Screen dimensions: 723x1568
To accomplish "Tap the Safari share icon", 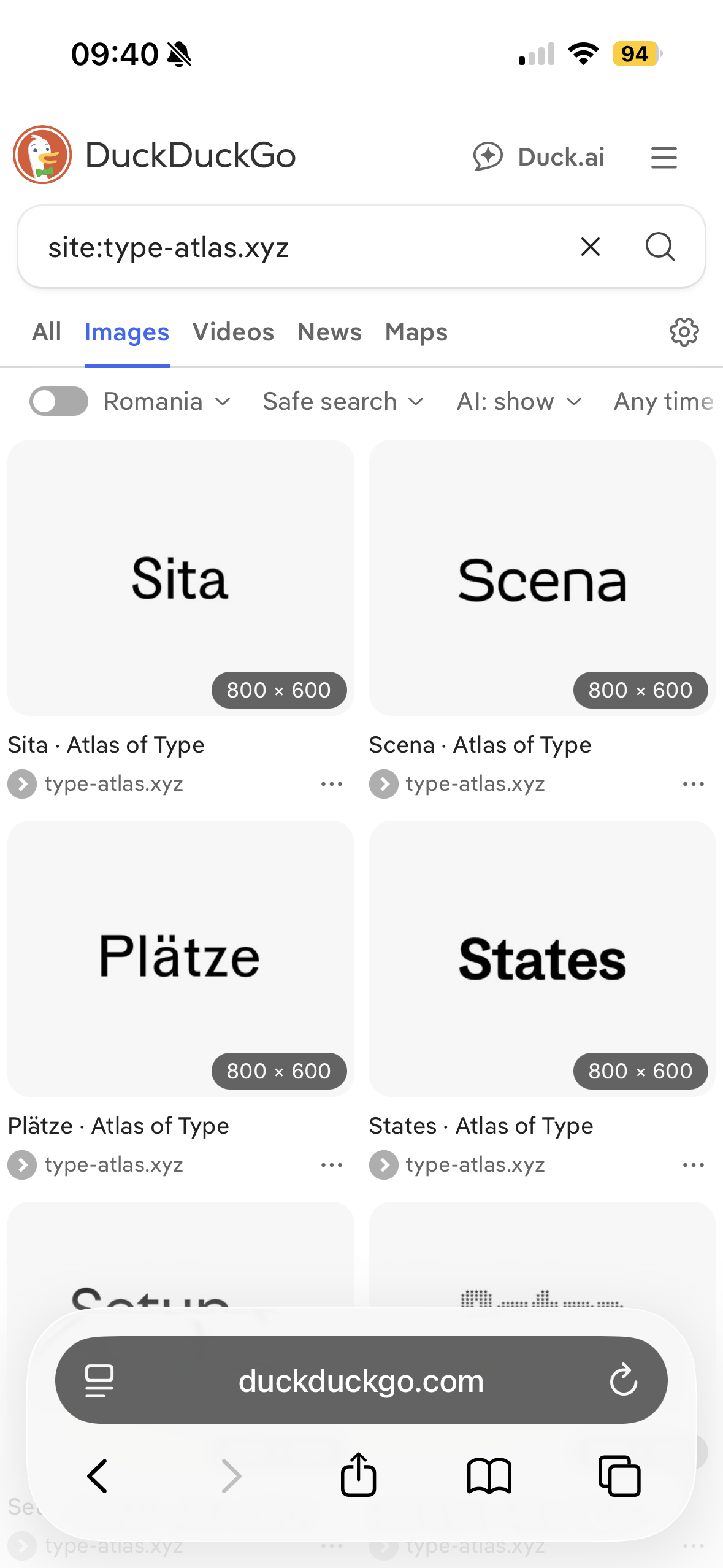I will (x=358, y=1475).
